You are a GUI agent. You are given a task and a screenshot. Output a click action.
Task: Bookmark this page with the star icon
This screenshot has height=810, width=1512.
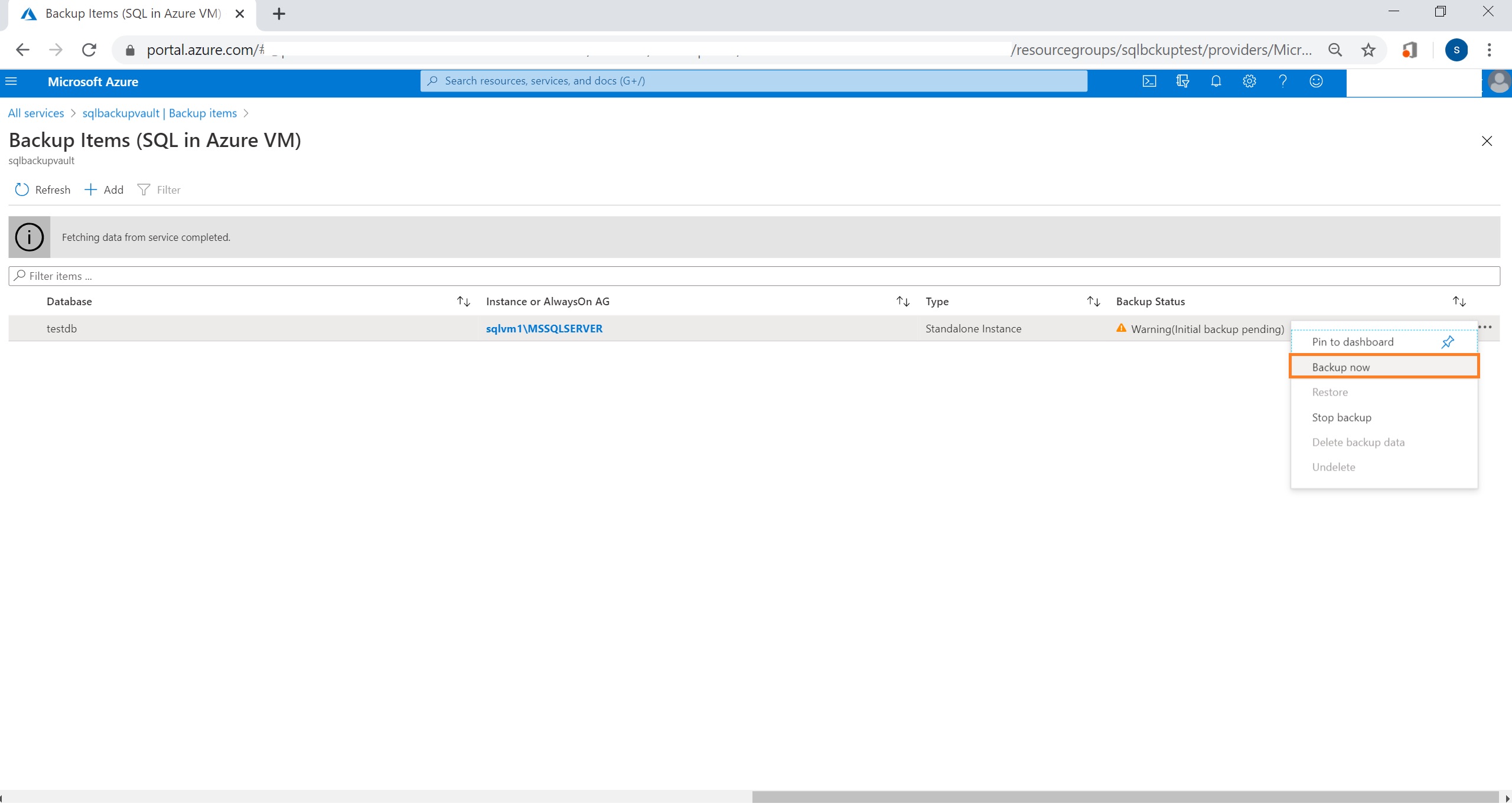[x=1368, y=50]
